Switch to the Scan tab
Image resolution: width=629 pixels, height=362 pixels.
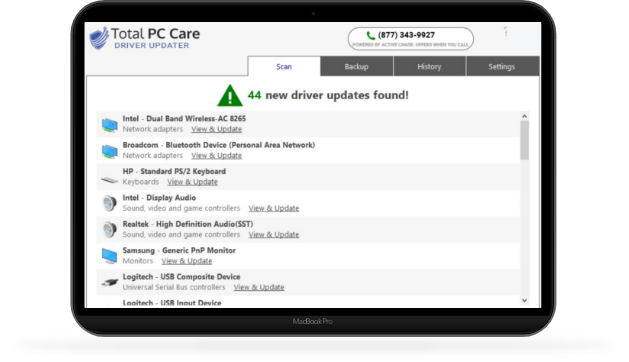coord(284,67)
